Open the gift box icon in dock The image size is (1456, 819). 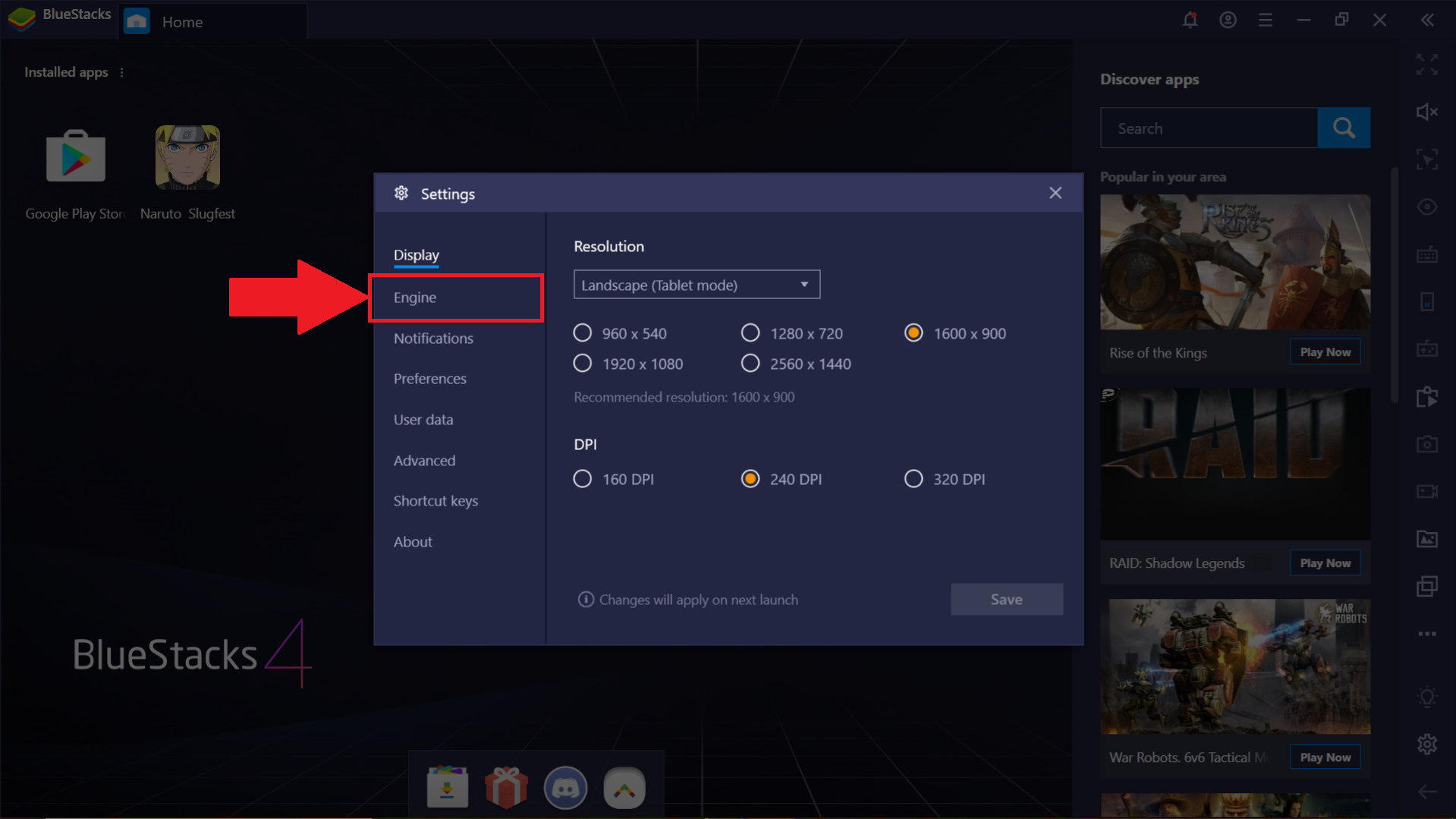point(506,787)
